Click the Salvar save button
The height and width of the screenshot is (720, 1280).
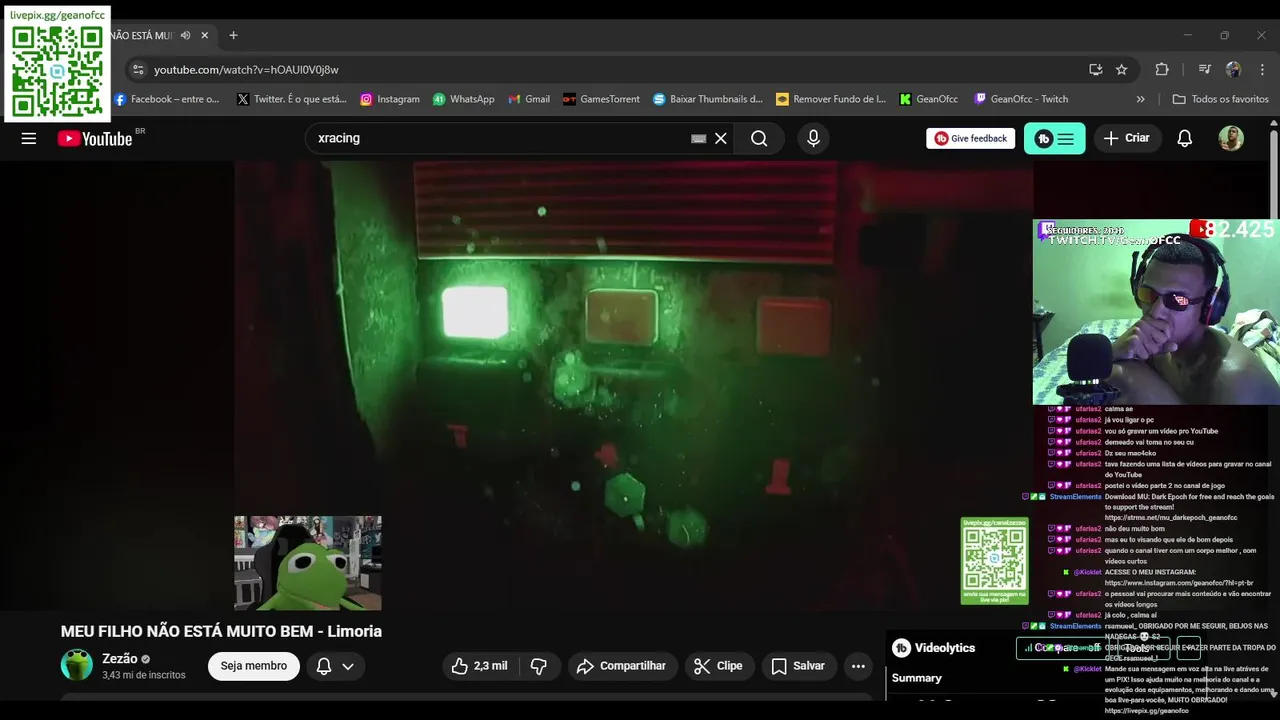click(x=798, y=666)
